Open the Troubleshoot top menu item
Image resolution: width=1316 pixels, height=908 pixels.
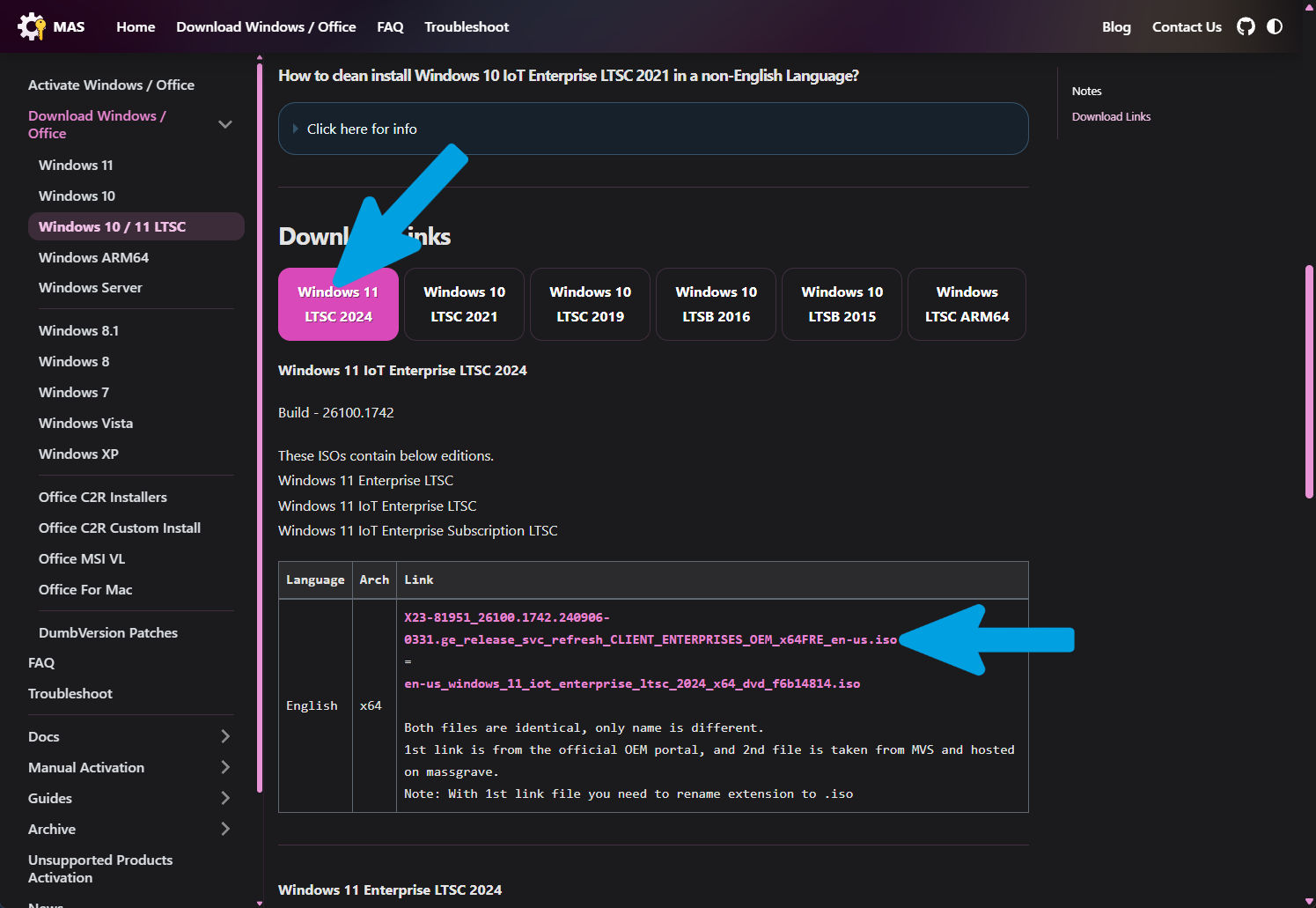(467, 26)
